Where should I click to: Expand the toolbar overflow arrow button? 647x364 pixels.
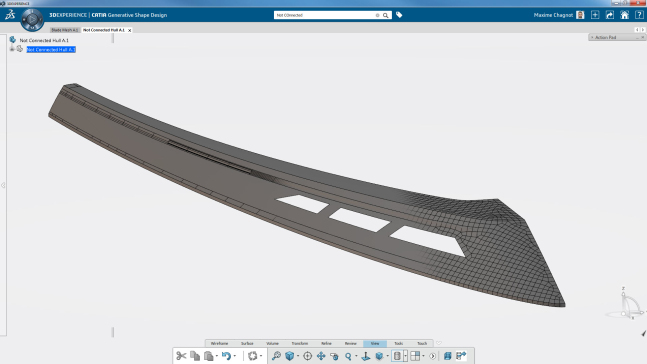(432, 356)
